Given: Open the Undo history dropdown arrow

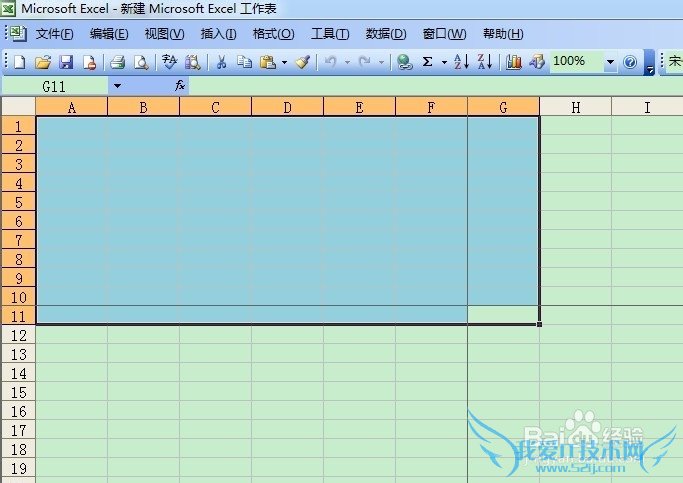Looking at the screenshot, I should pos(347,63).
